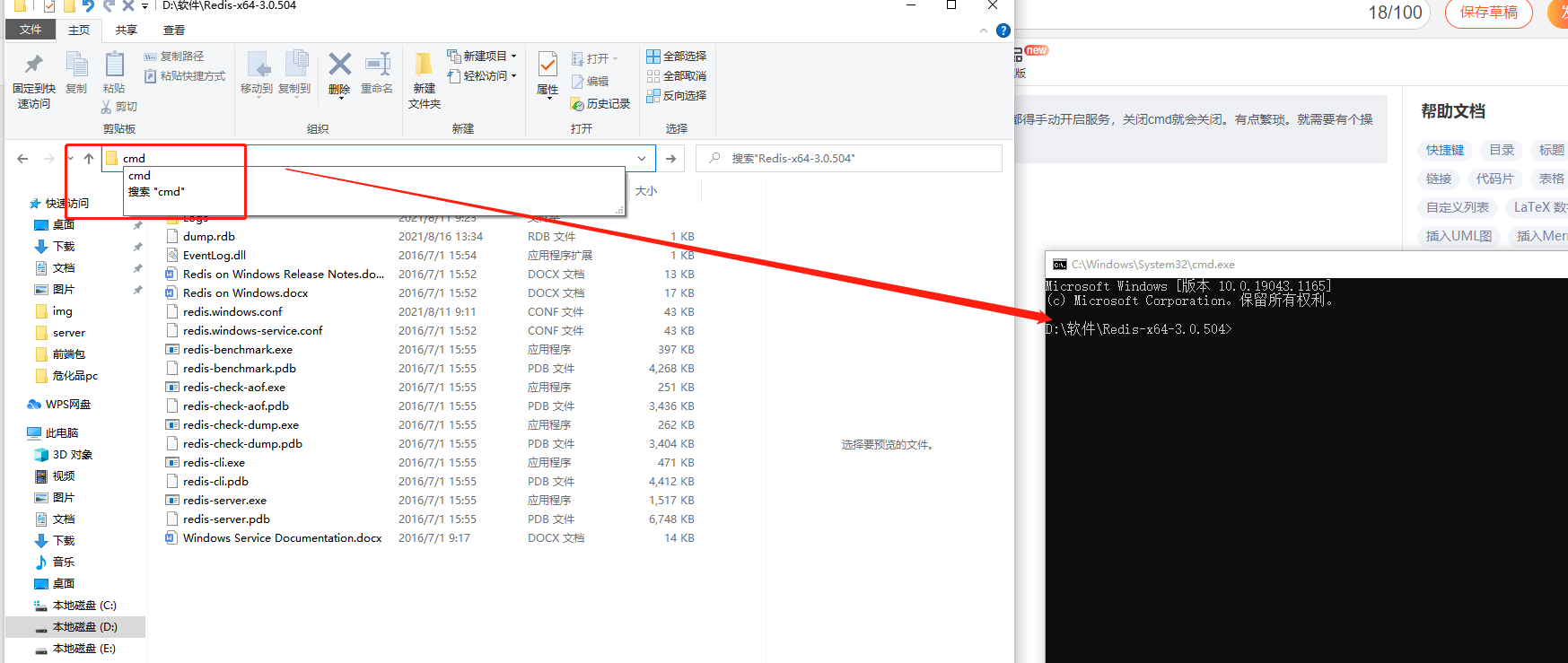The width and height of the screenshot is (1568, 663).
Task: Expand the address bar history dropdown
Action: pos(642,159)
